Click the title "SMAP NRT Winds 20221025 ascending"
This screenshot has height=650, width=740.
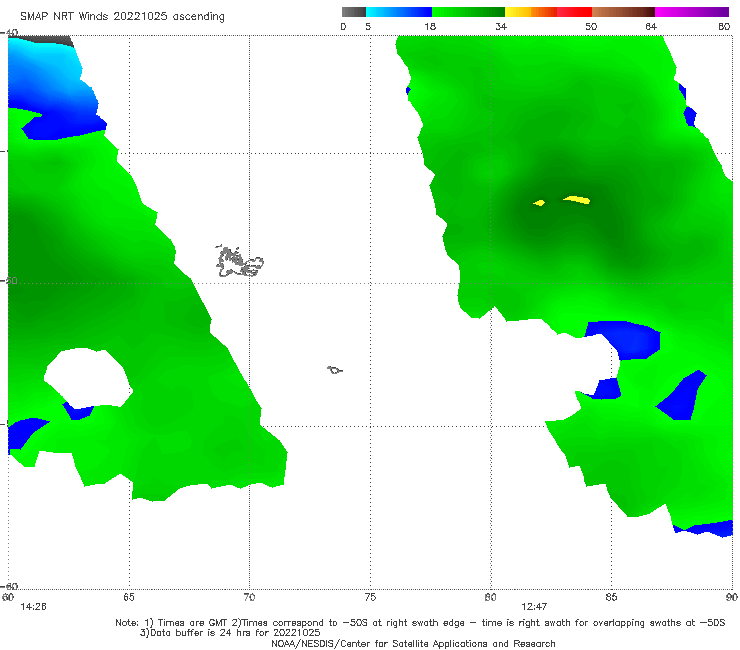[x=122, y=16]
